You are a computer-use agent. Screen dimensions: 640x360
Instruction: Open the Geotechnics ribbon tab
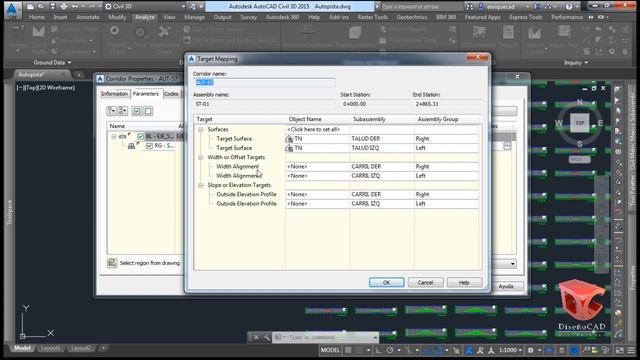[x=412, y=17]
